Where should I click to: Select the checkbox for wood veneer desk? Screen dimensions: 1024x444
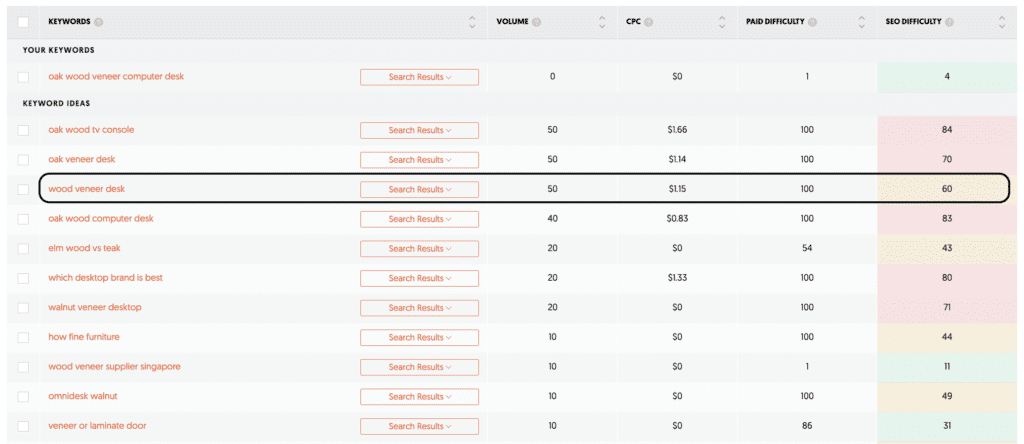(x=23, y=189)
